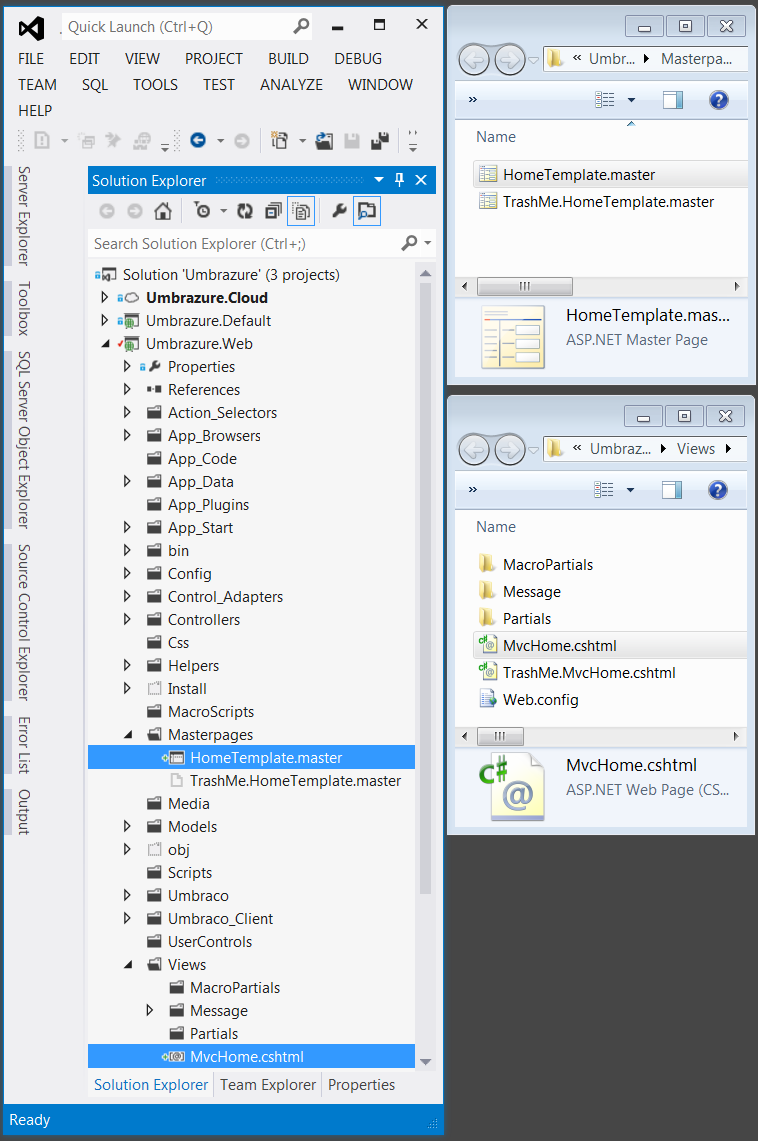The width and height of the screenshot is (758, 1141).
Task: Click Collapse All icon in Solution Explorer
Action: pos(272,211)
